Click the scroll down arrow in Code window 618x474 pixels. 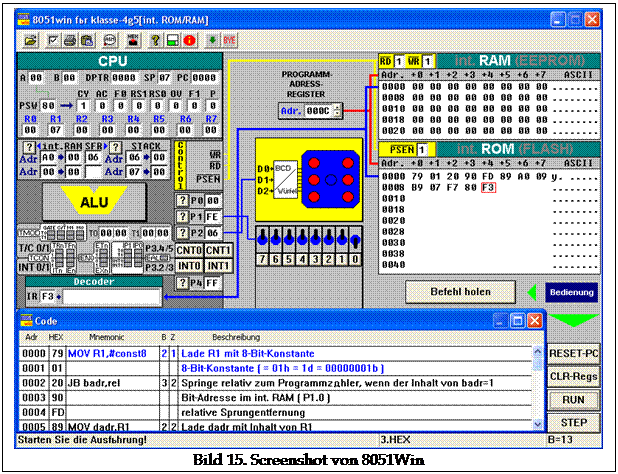[538, 424]
